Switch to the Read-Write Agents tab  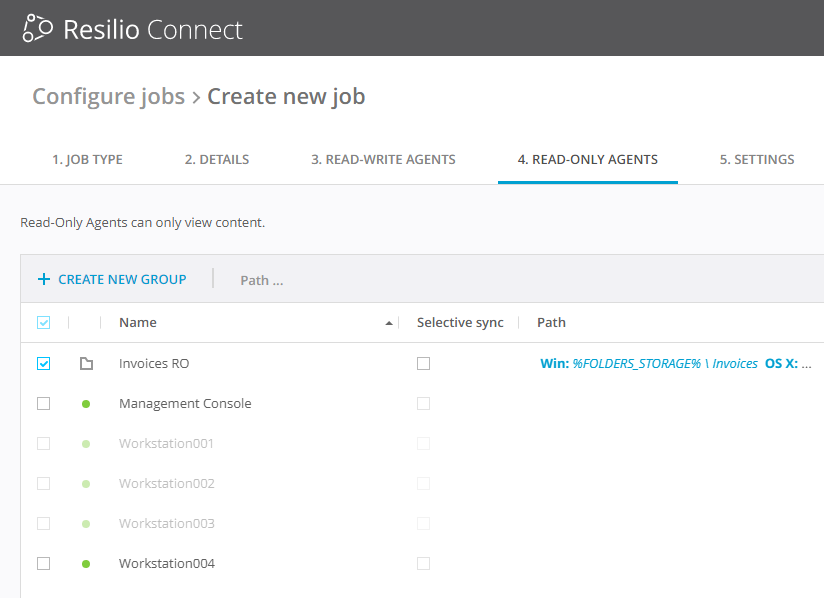coord(383,159)
